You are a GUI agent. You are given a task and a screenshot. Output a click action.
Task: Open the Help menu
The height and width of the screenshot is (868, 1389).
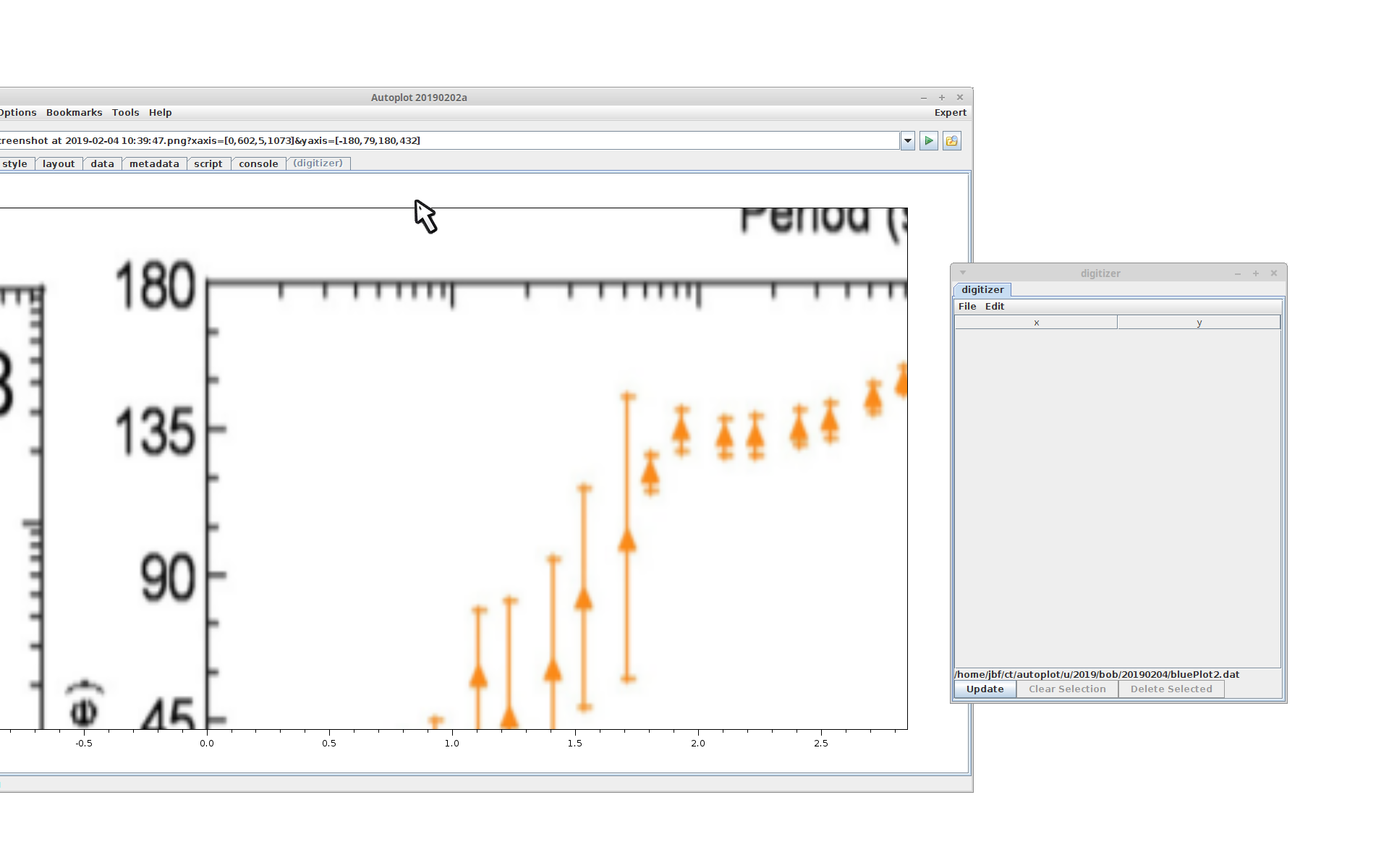point(160,113)
